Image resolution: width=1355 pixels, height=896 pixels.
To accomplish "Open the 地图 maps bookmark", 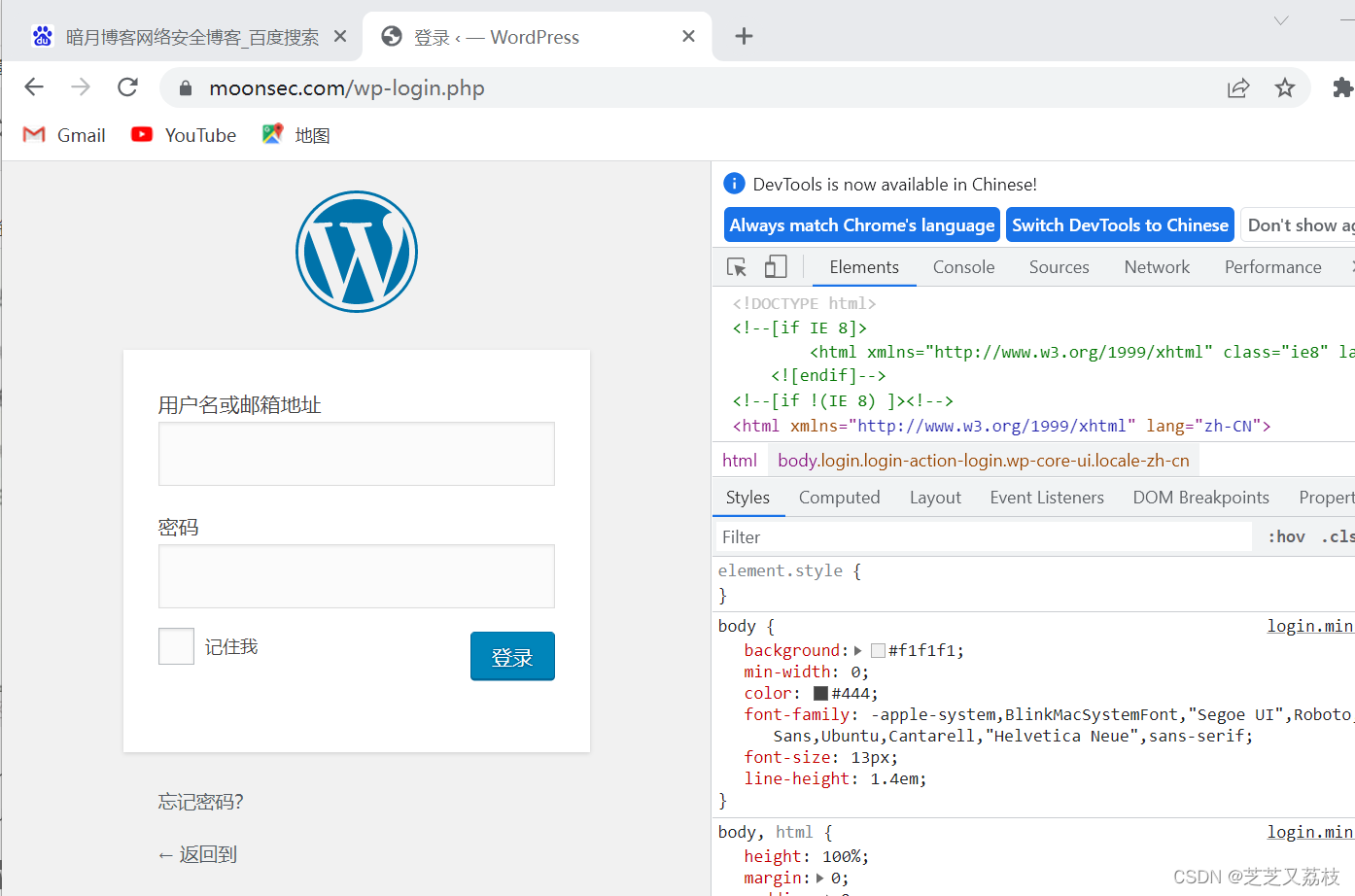I will (296, 135).
